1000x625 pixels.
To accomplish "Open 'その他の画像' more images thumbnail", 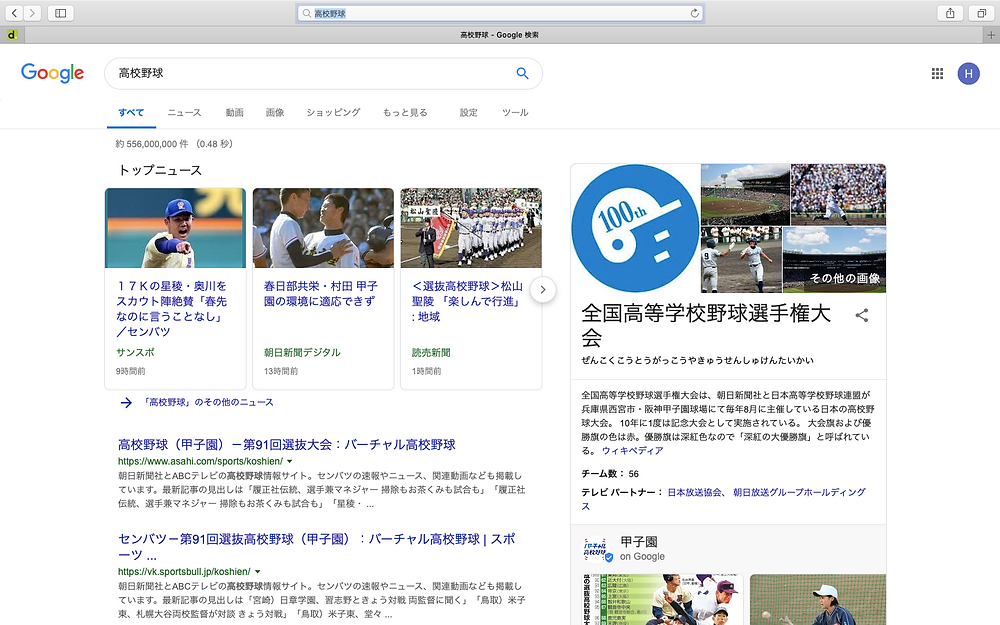I will pyautogui.click(x=834, y=260).
